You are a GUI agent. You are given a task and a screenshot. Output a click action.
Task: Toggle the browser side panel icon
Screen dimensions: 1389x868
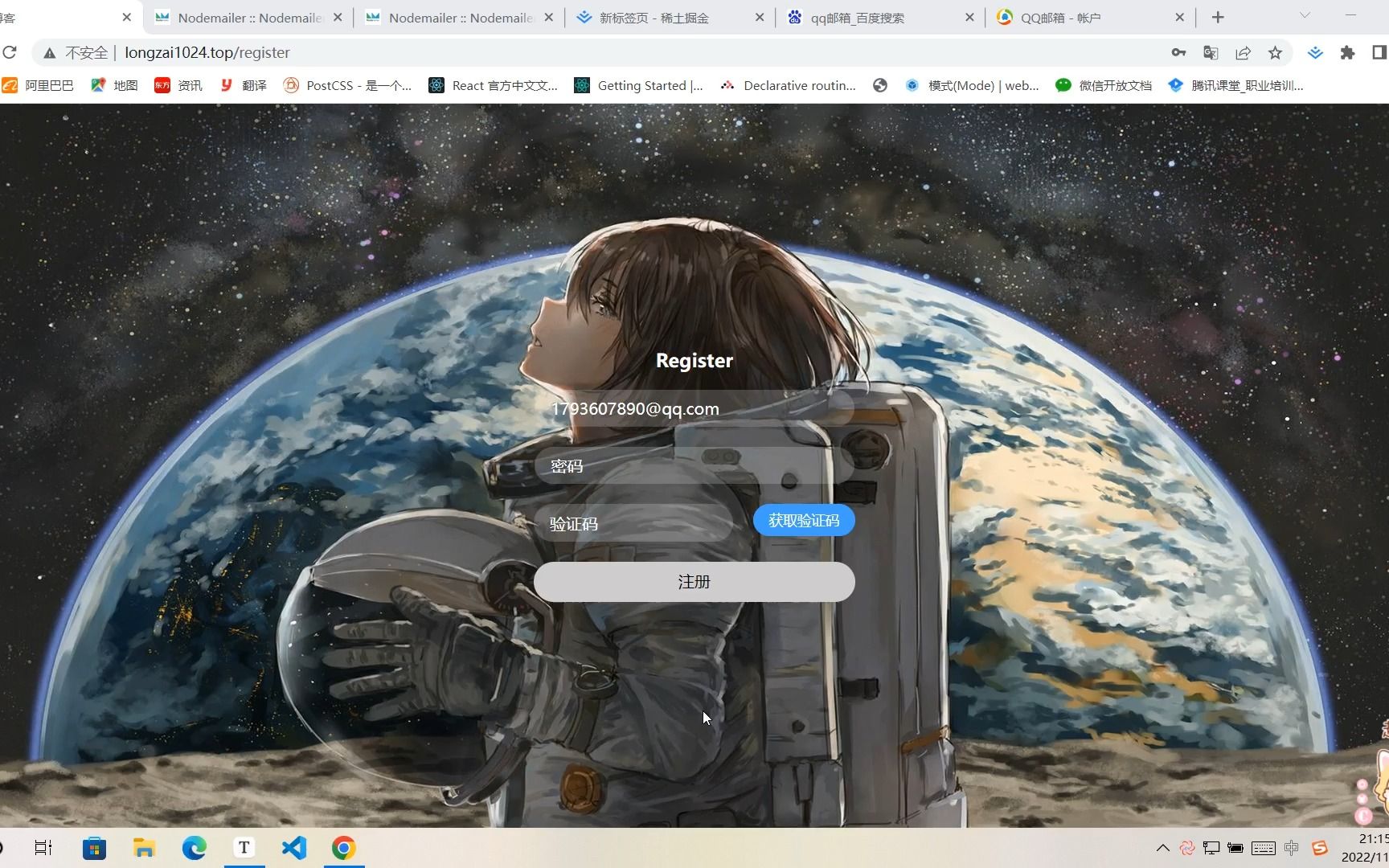click(1379, 52)
